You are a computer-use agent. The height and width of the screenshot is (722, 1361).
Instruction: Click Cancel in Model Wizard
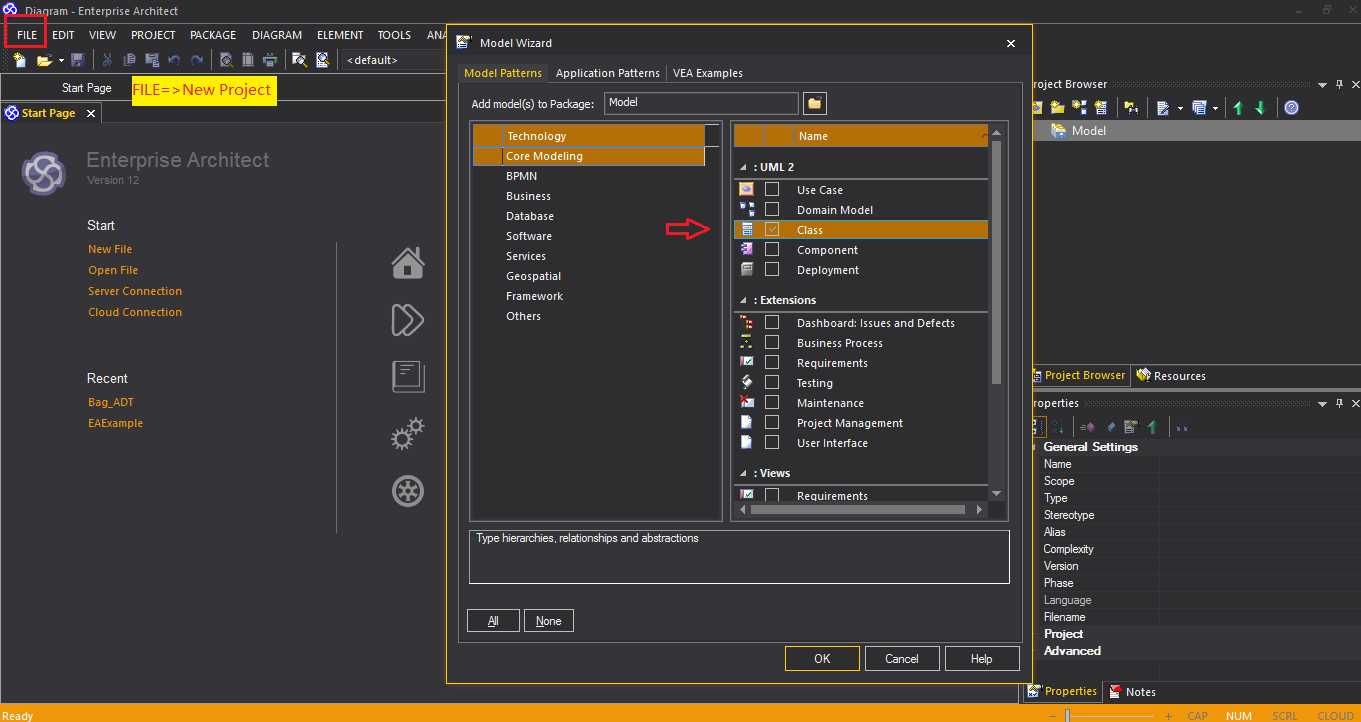pos(902,658)
